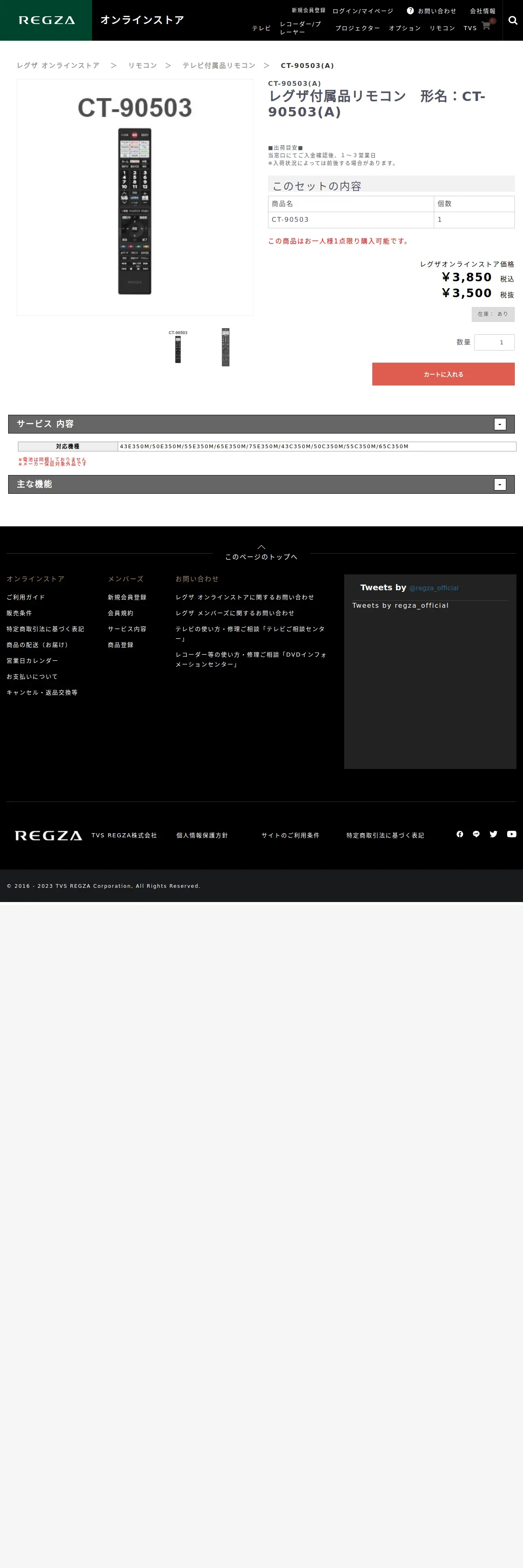Open the レコーダー/プレーヤー menu item
The image size is (523, 1568).
tap(301, 28)
